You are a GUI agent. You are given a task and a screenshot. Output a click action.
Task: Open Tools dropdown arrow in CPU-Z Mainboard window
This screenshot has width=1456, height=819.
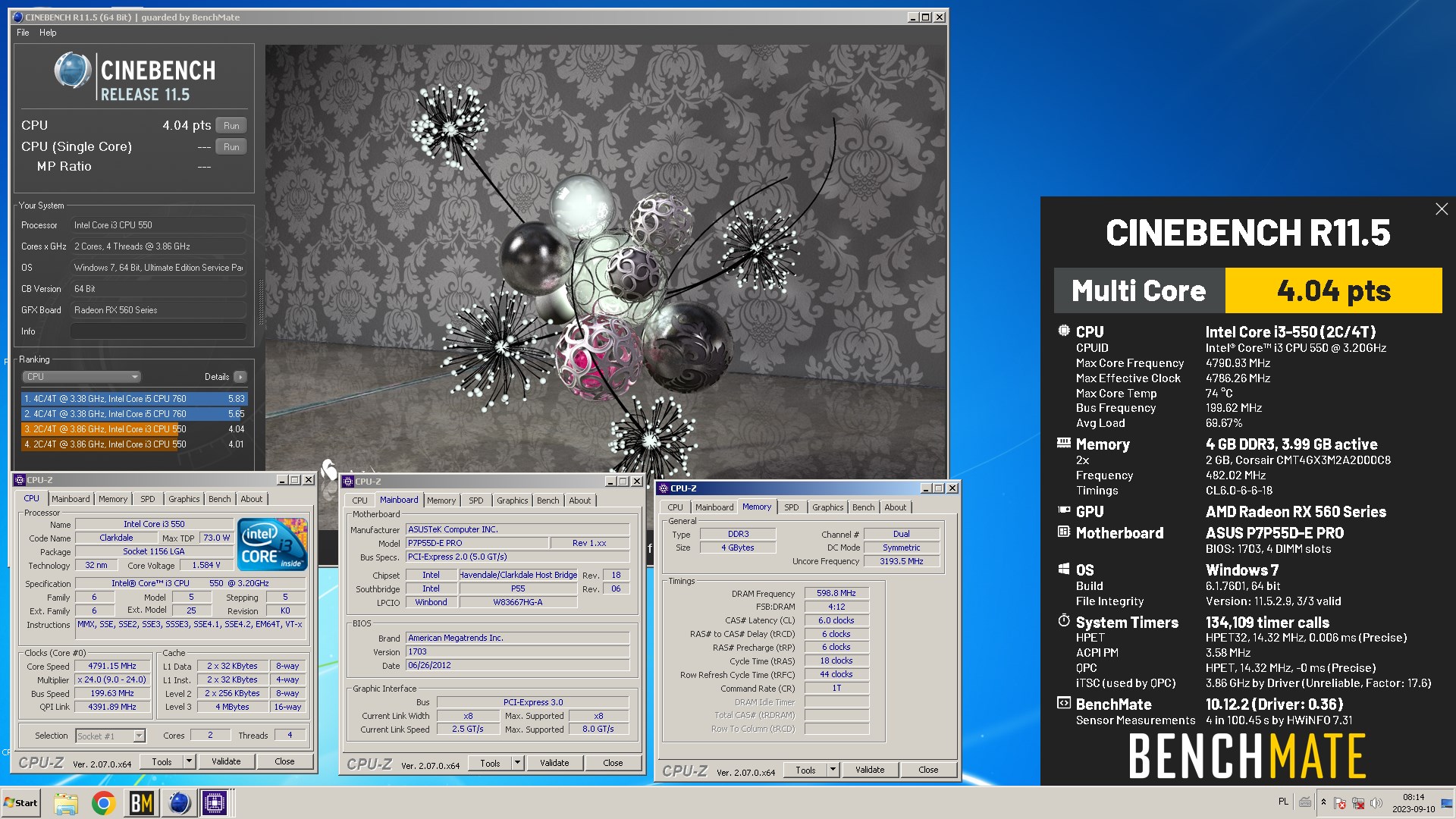point(518,763)
